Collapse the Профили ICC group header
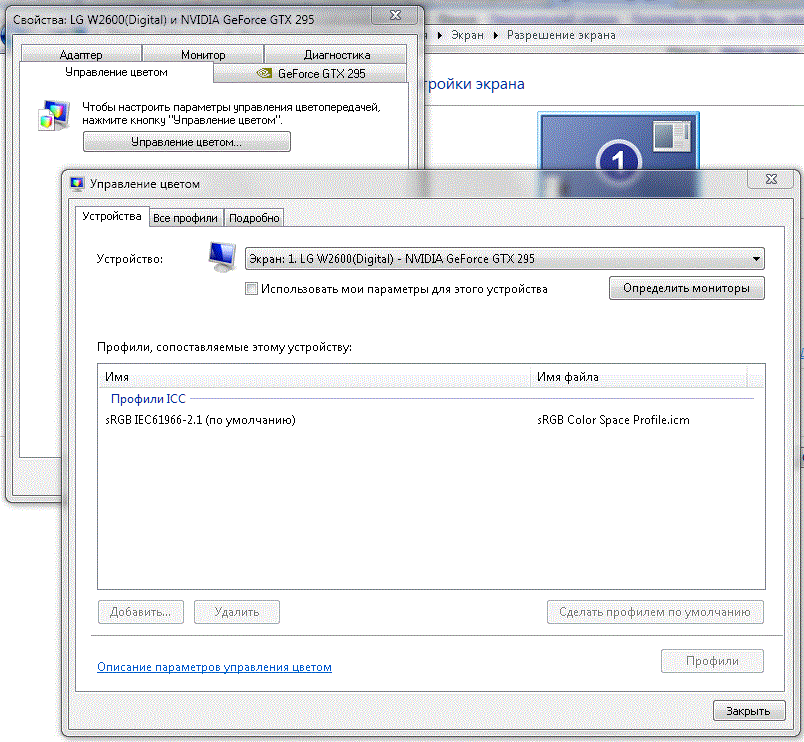 [148, 398]
